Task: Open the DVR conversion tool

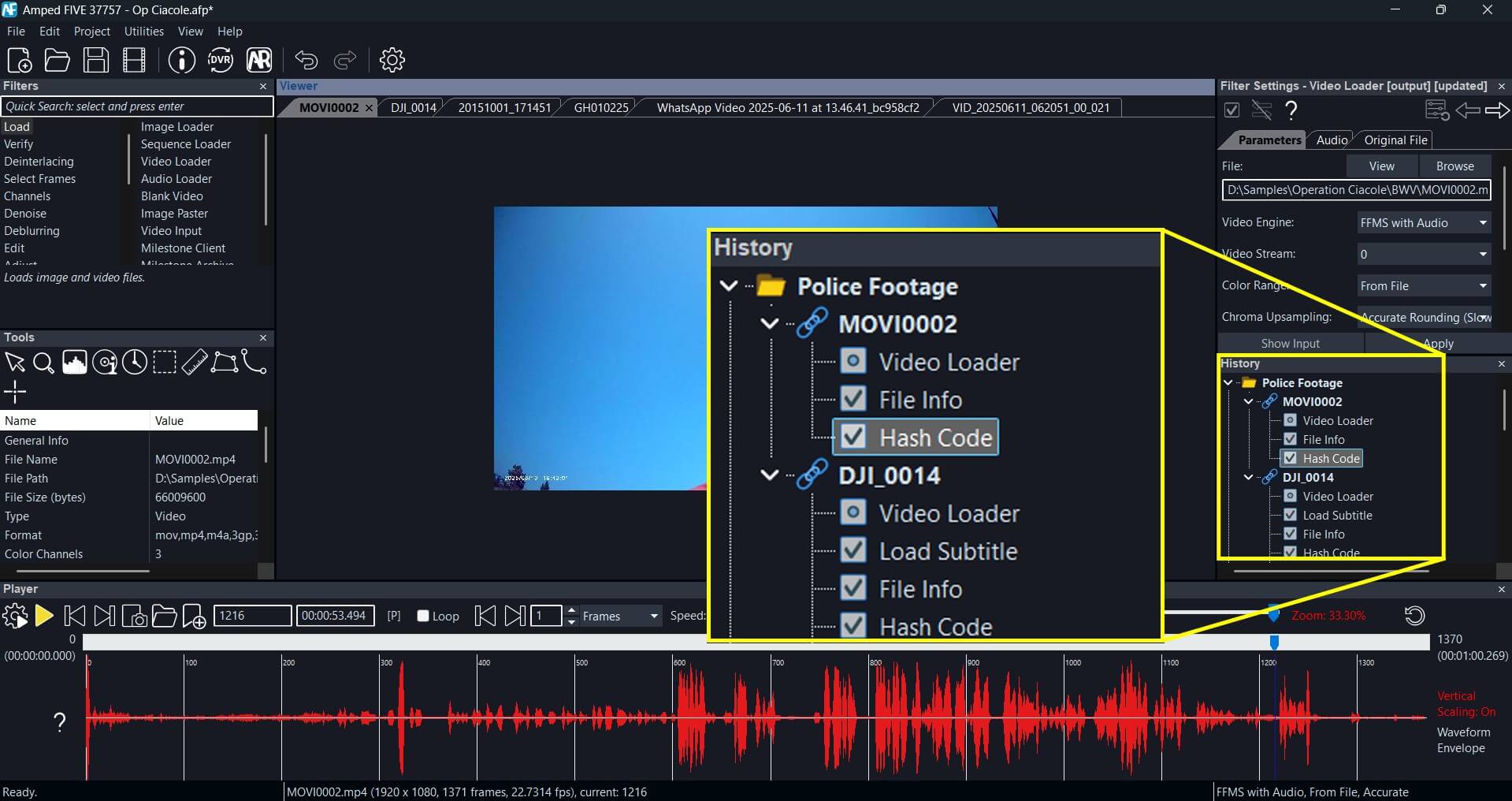Action: [221, 60]
